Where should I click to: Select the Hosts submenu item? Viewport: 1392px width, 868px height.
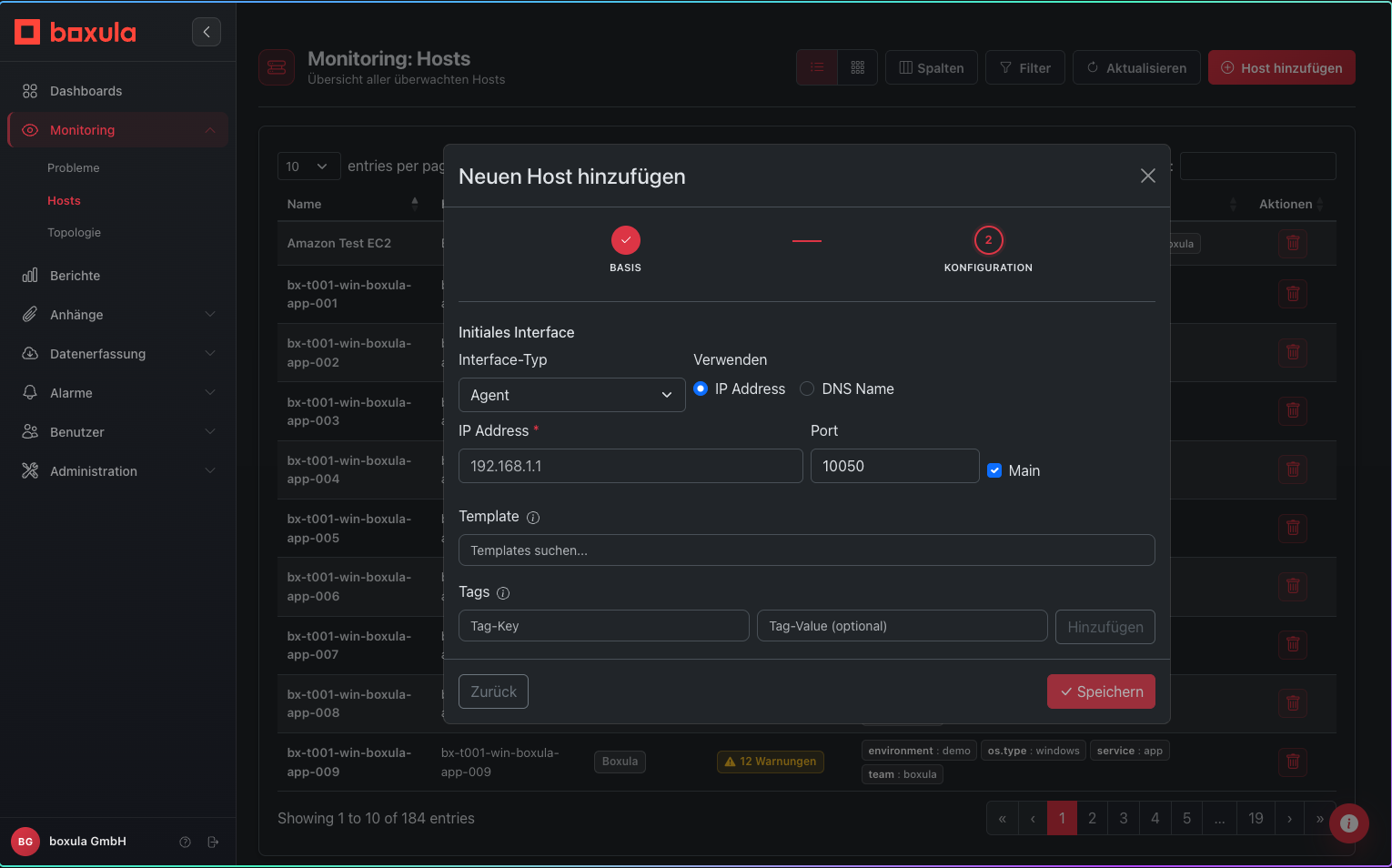[x=64, y=200]
